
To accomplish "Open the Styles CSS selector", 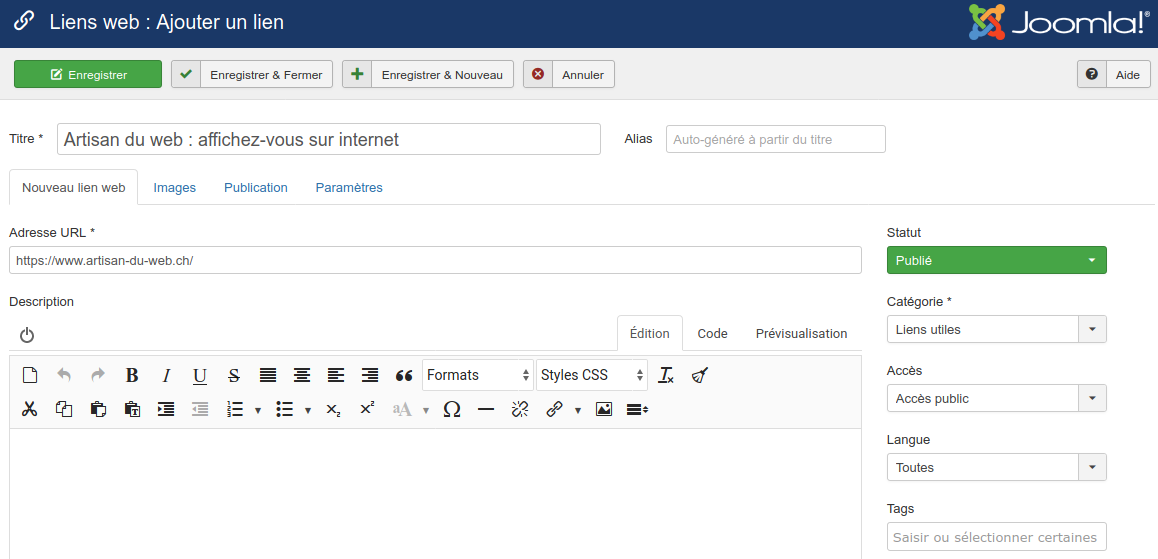I will [x=592, y=375].
